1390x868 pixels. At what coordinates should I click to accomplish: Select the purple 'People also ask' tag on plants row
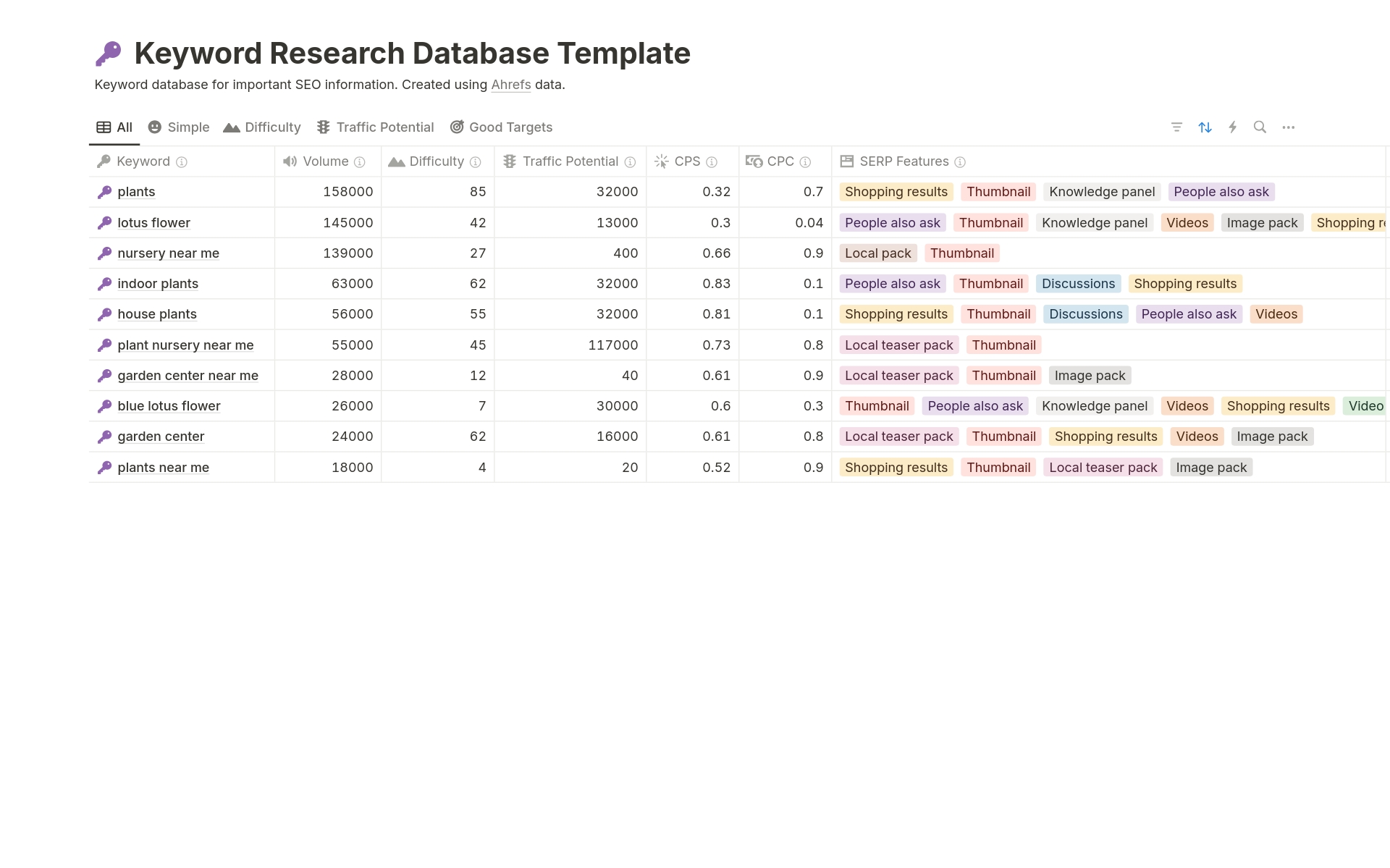(x=1221, y=191)
